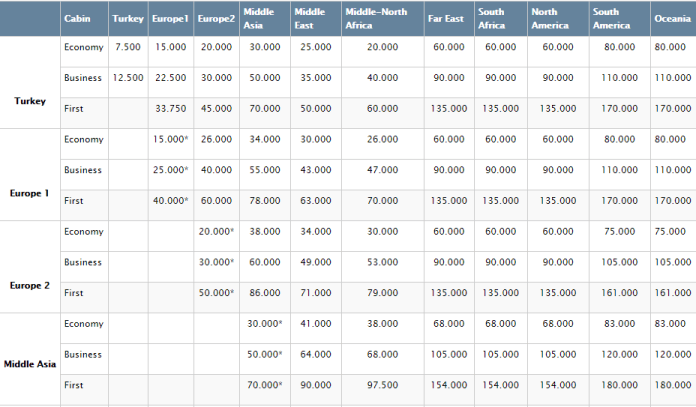Select '30.000*' in the Europe 2 Business row
Image resolution: width=696 pixels, height=407 pixels.
click(x=216, y=262)
